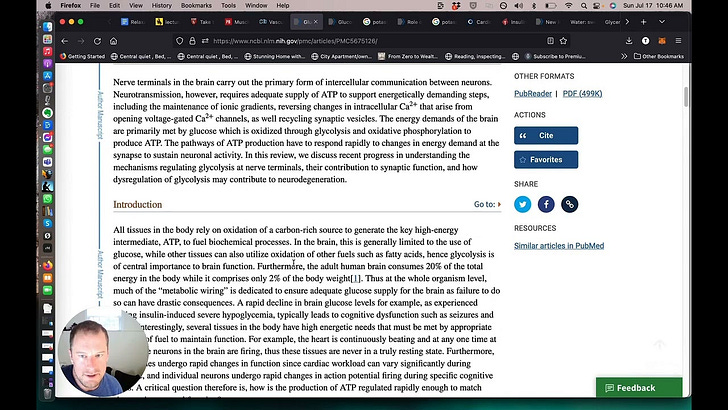This screenshot has height=410, width=728.
Task: Share the article on Twitter
Action: click(522, 204)
